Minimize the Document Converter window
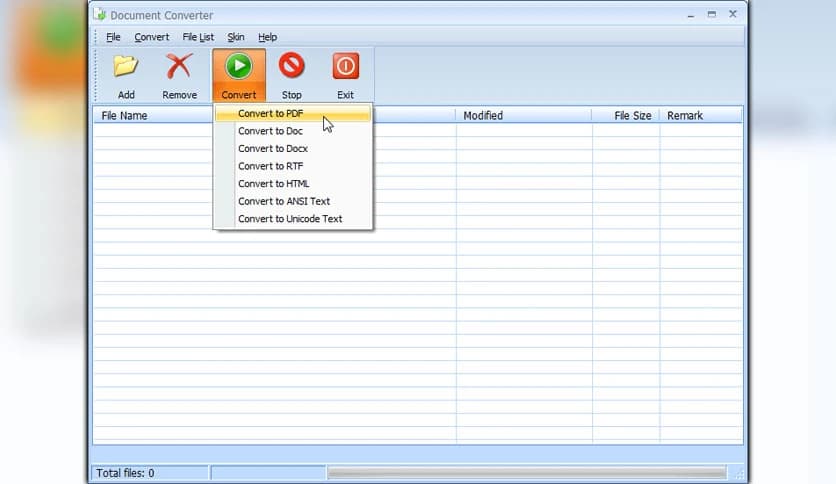This screenshot has height=484, width=836. coord(691,15)
